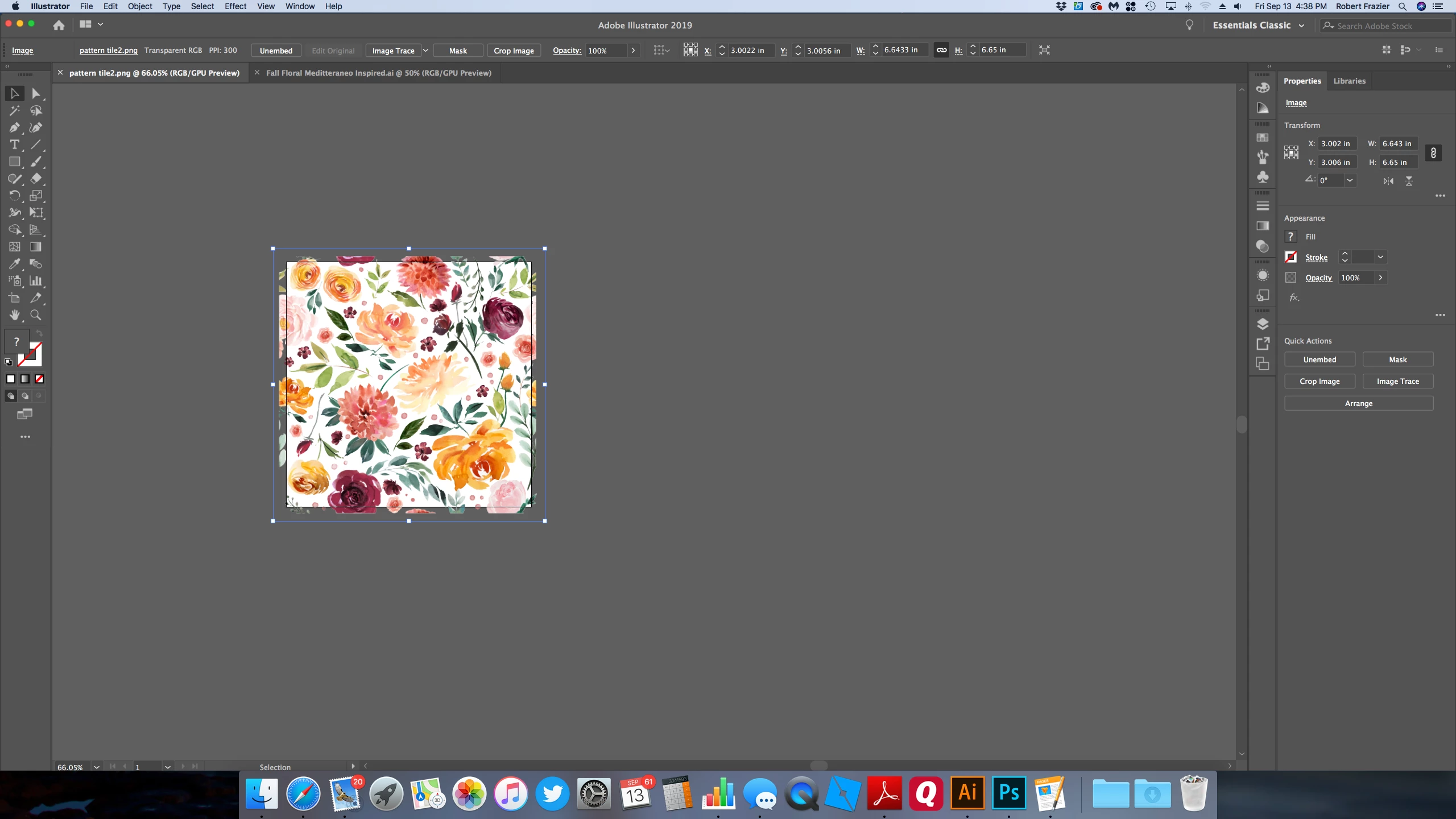
Task: Select the Type tool
Action: 14,144
